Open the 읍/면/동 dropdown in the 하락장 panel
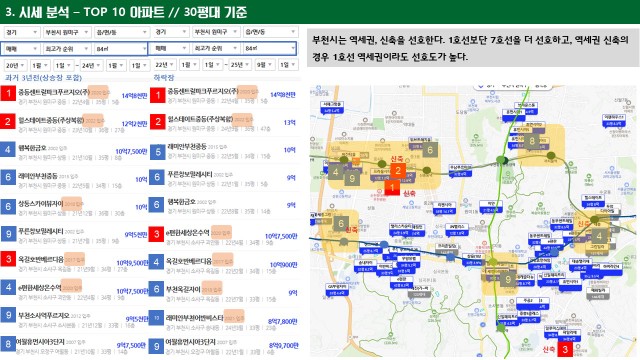This screenshot has width=640, height=360. click(271, 31)
